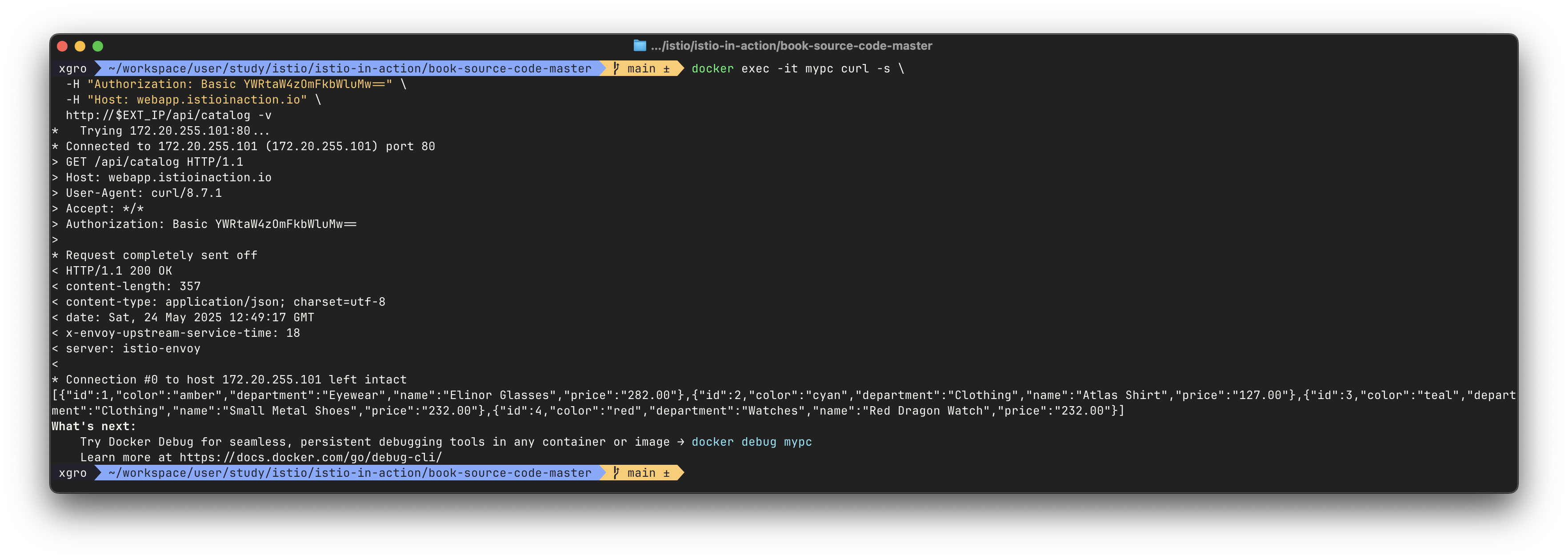This screenshot has width=1568, height=559.
Task: Click the folder icon in the title bar
Action: click(639, 46)
